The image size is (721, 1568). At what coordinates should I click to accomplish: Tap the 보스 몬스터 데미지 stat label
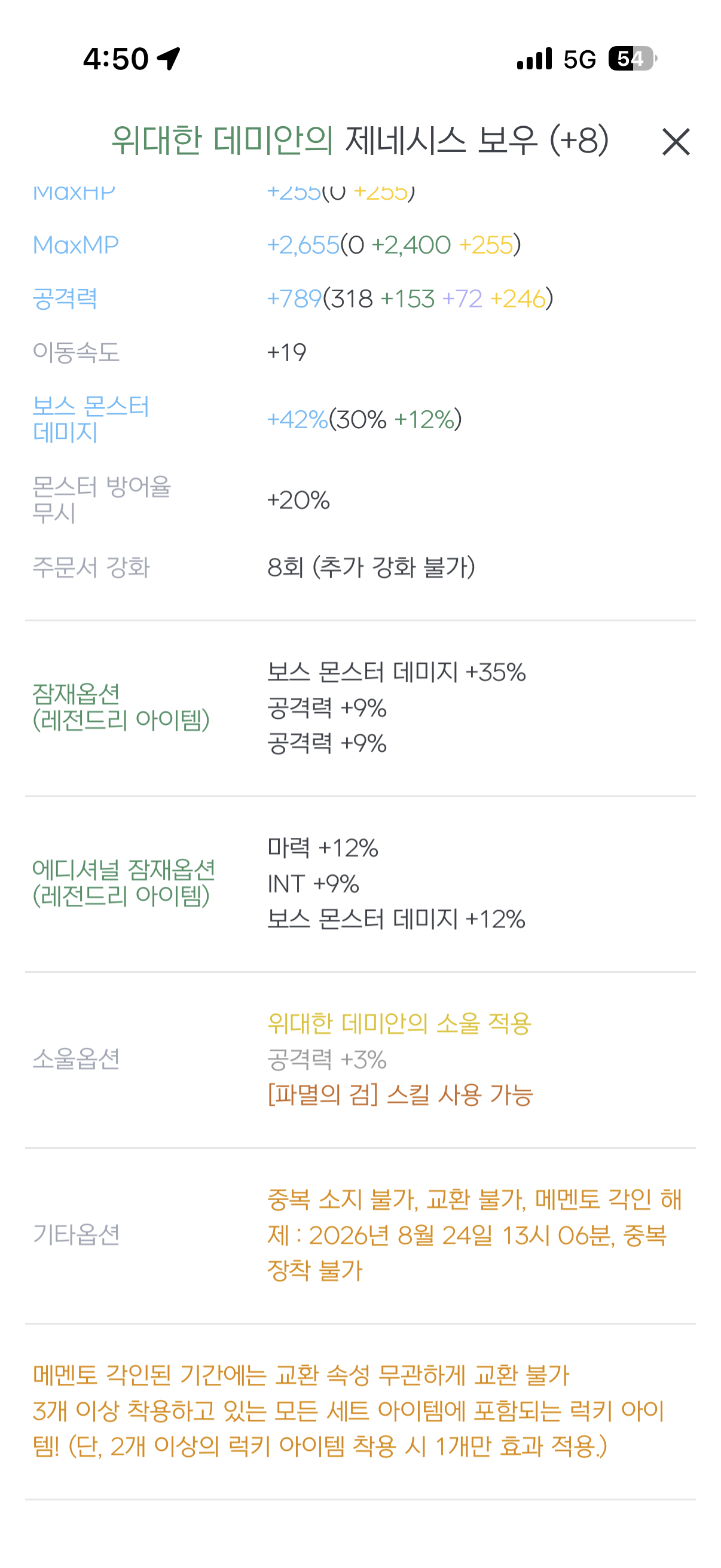tap(91, 419)
